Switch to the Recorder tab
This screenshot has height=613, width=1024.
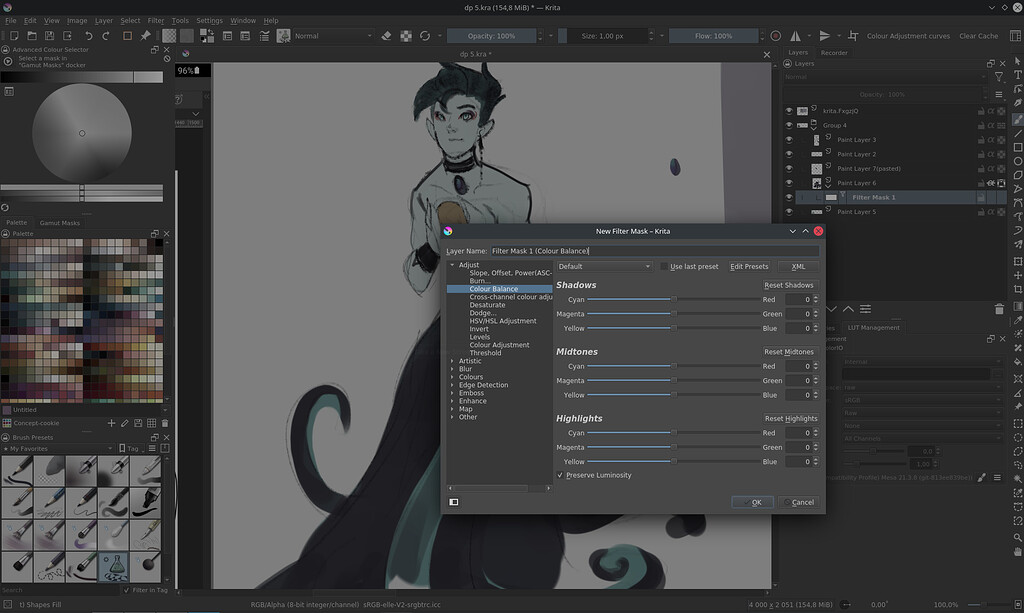click(836, 52)
